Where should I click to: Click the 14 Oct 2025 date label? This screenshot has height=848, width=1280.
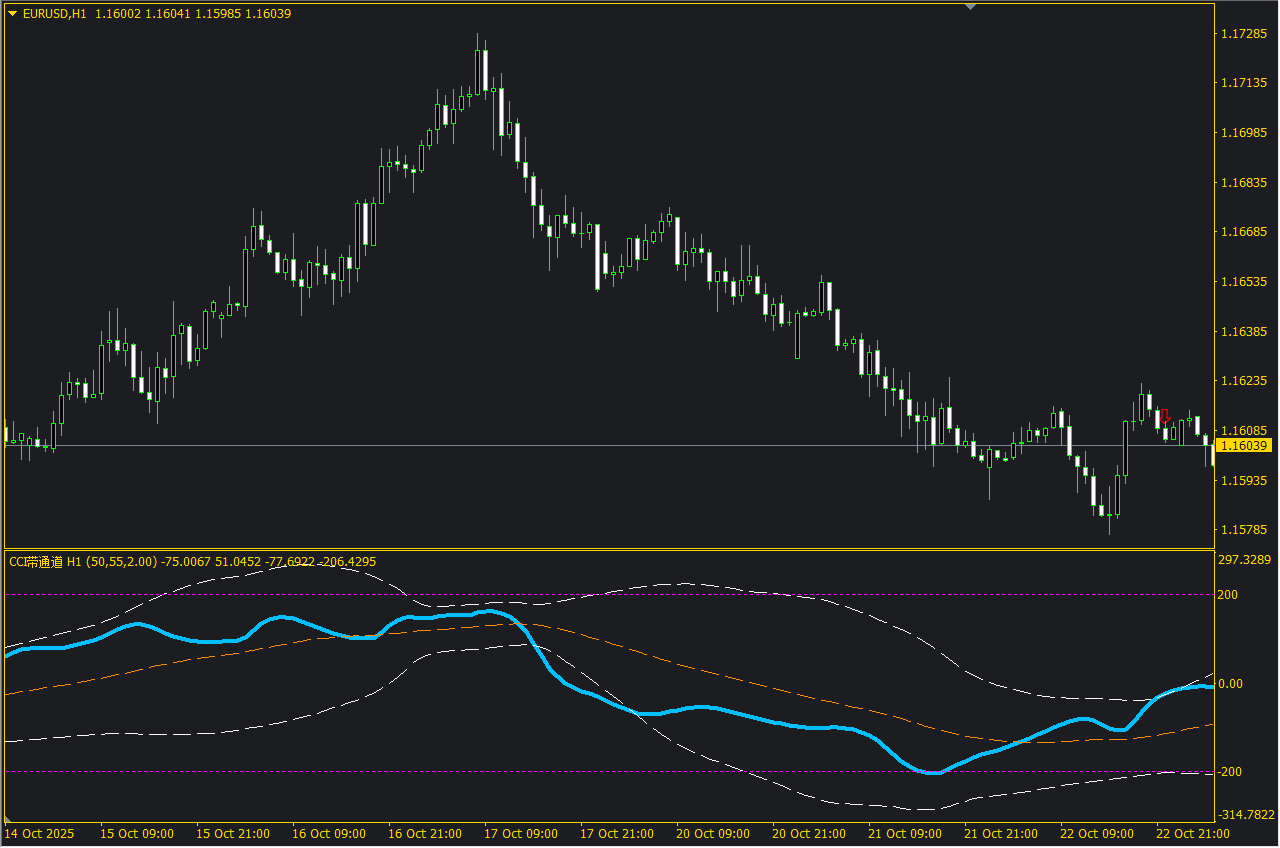pos(39,833)
